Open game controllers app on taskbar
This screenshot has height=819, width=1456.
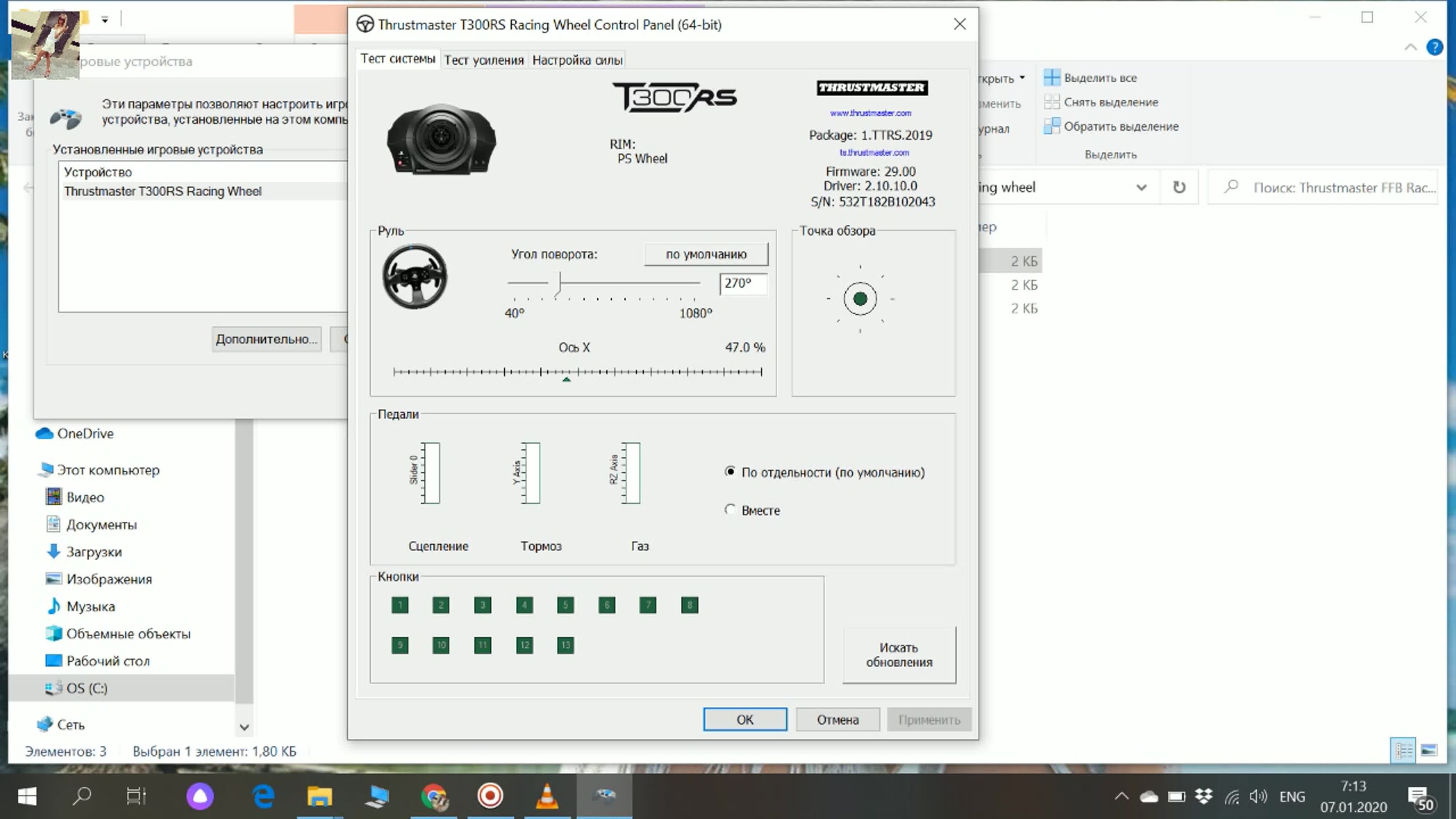(x=604, y=796)
